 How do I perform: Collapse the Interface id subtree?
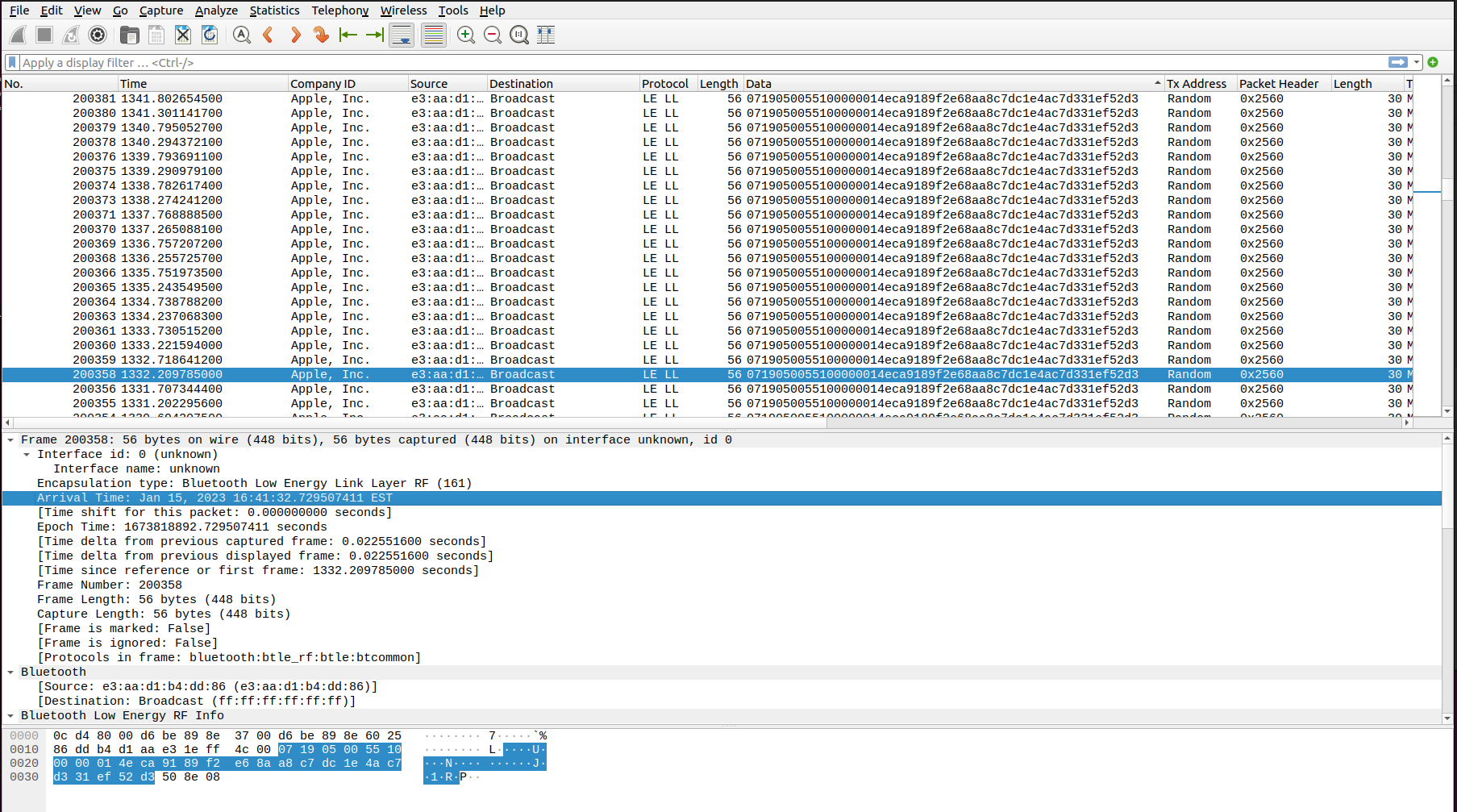pos(27,455)
